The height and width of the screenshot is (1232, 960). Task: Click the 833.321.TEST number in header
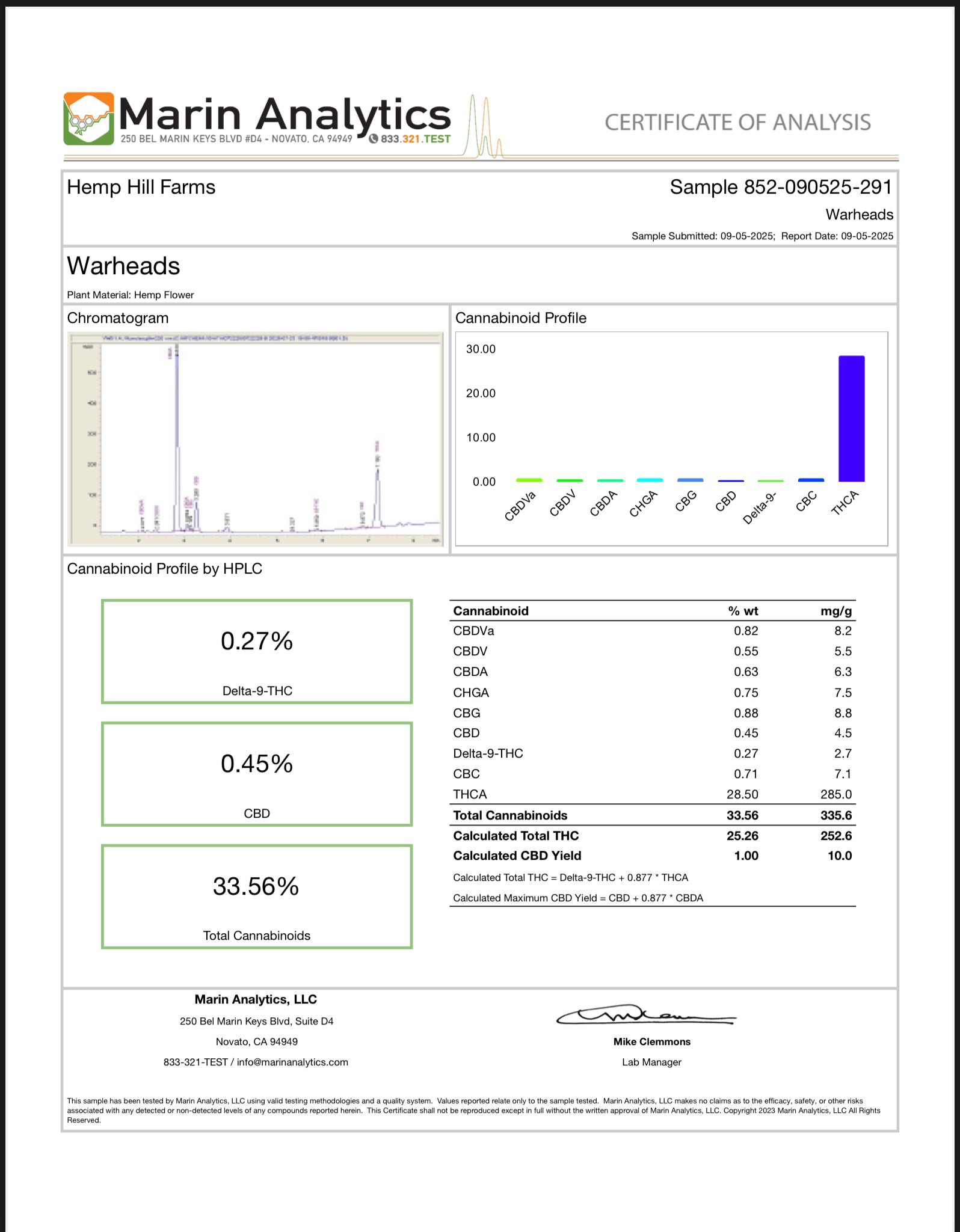point(416,139)
